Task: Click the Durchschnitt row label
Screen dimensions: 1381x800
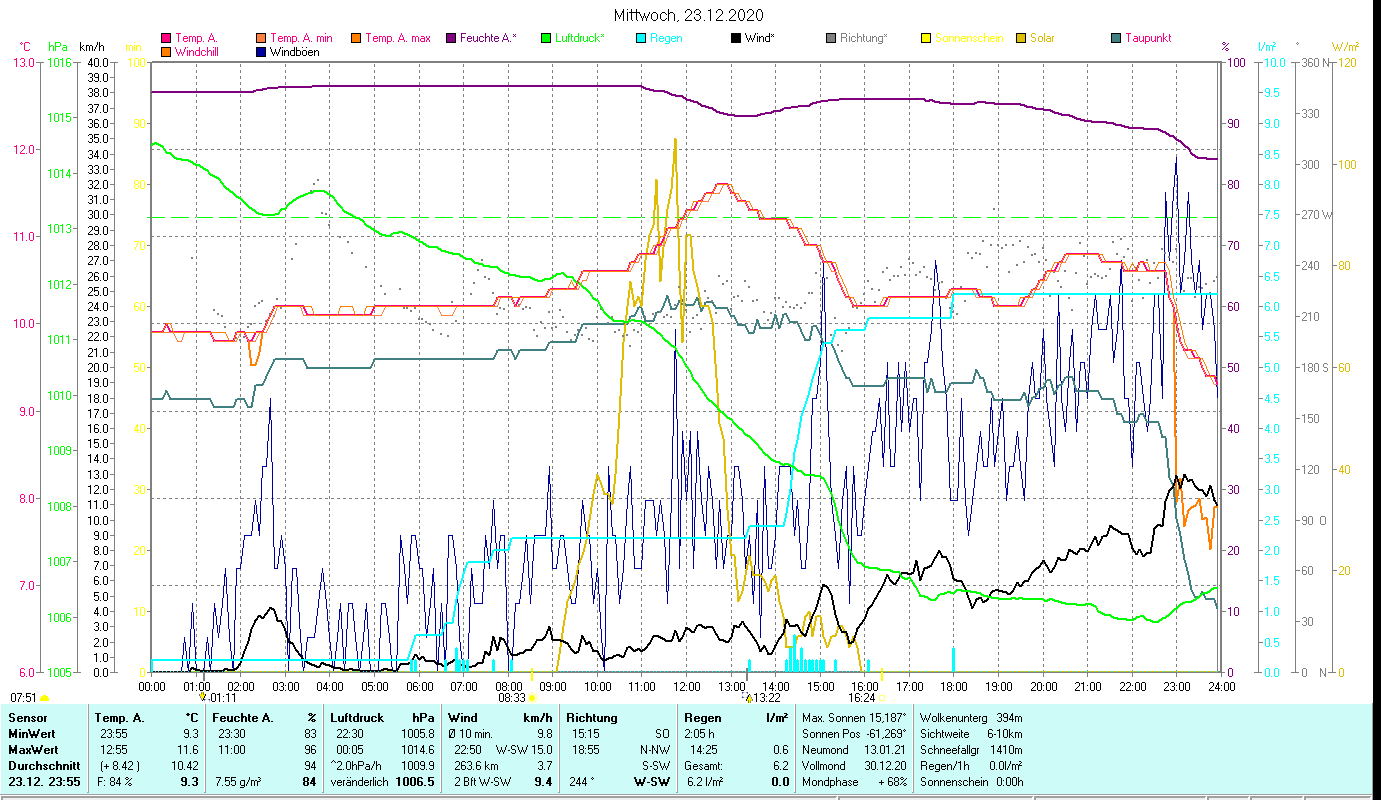Action: tap(44, 765)
